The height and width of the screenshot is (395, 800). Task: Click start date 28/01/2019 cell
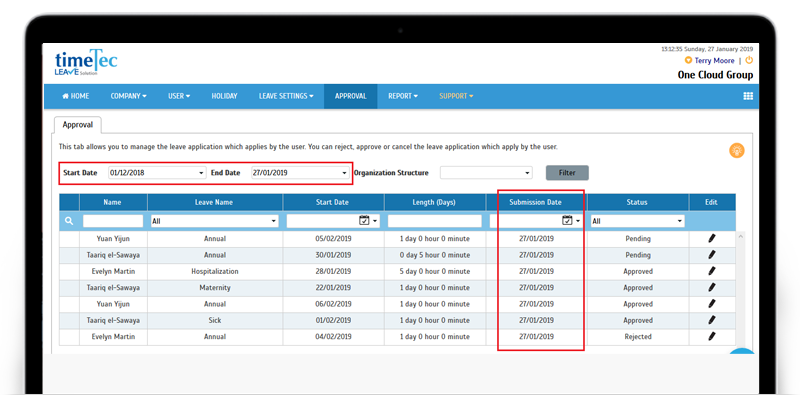(333, 271)
